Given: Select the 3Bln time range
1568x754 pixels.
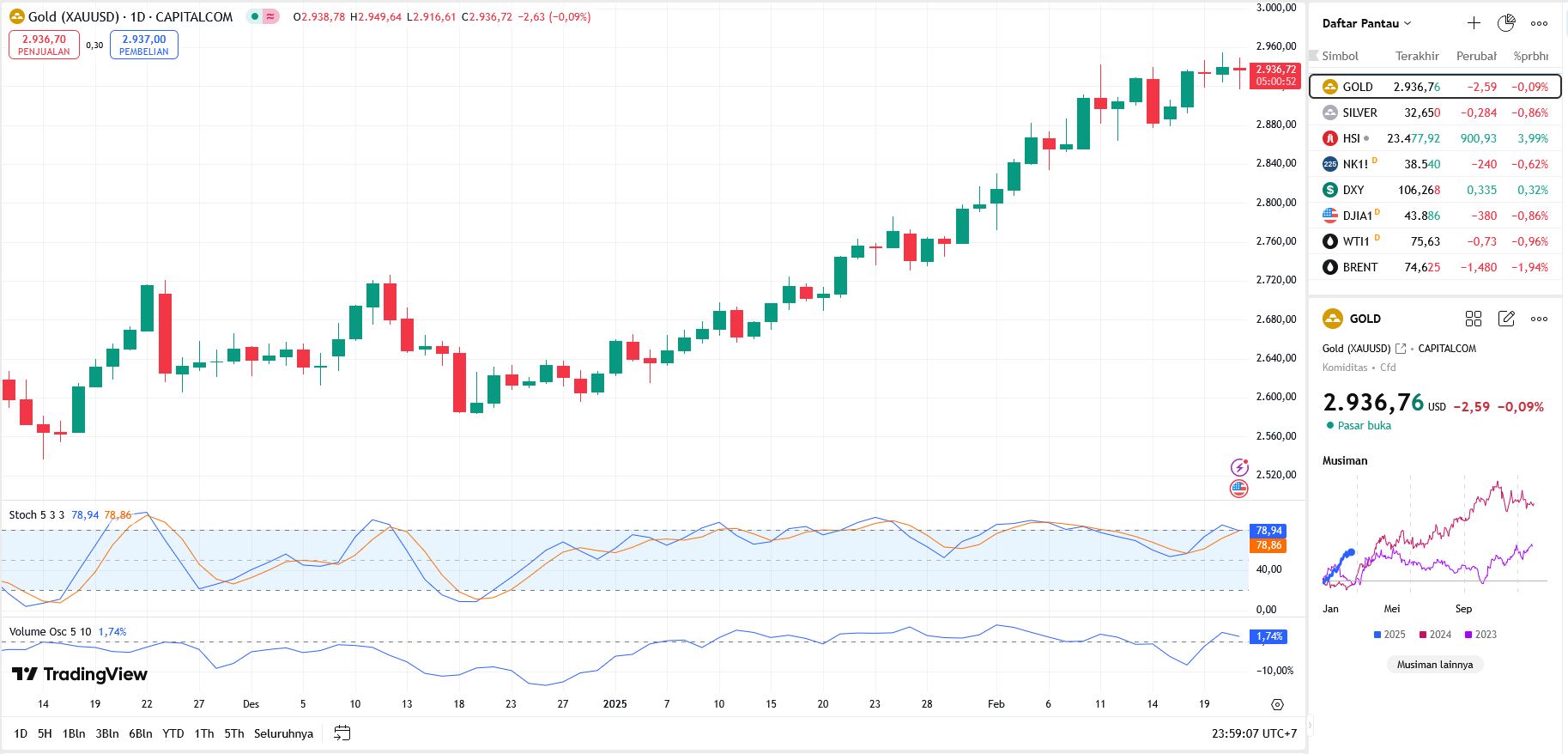Looking at the screenshot, I should (x=107, y=733).
